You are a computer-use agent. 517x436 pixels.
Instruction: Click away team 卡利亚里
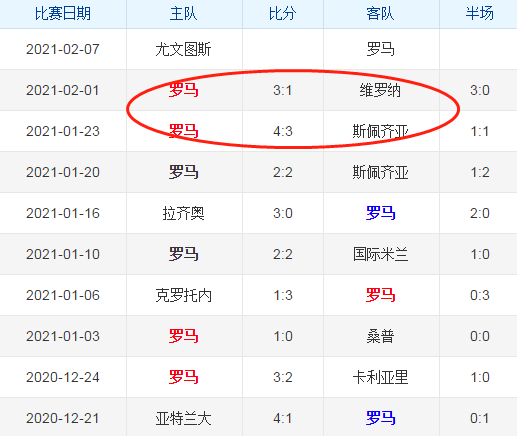(x=381, y=377)
